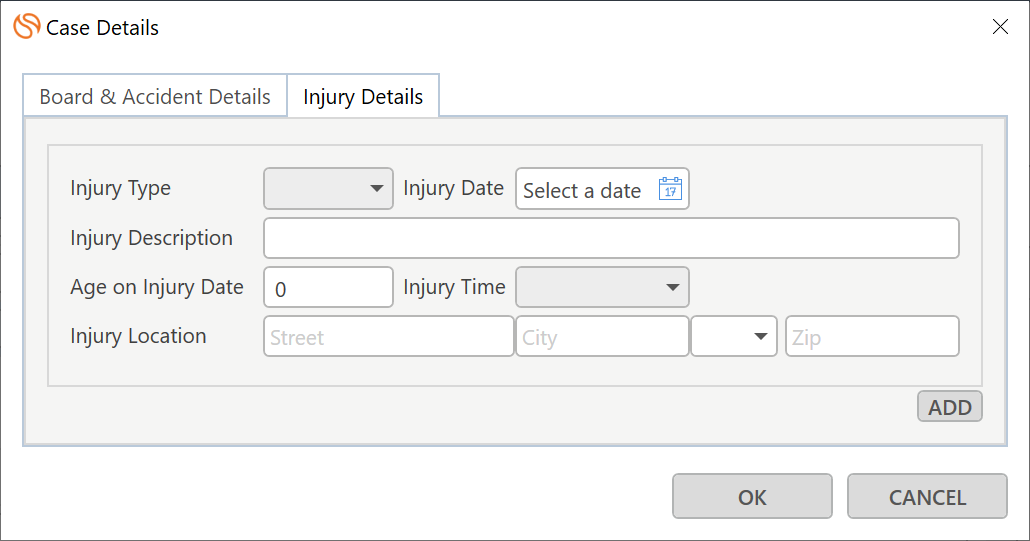Image resolution: width=1030 pixels, height=541 pixels.
Task: Click the Case Details window title
Action: (102, 28)
